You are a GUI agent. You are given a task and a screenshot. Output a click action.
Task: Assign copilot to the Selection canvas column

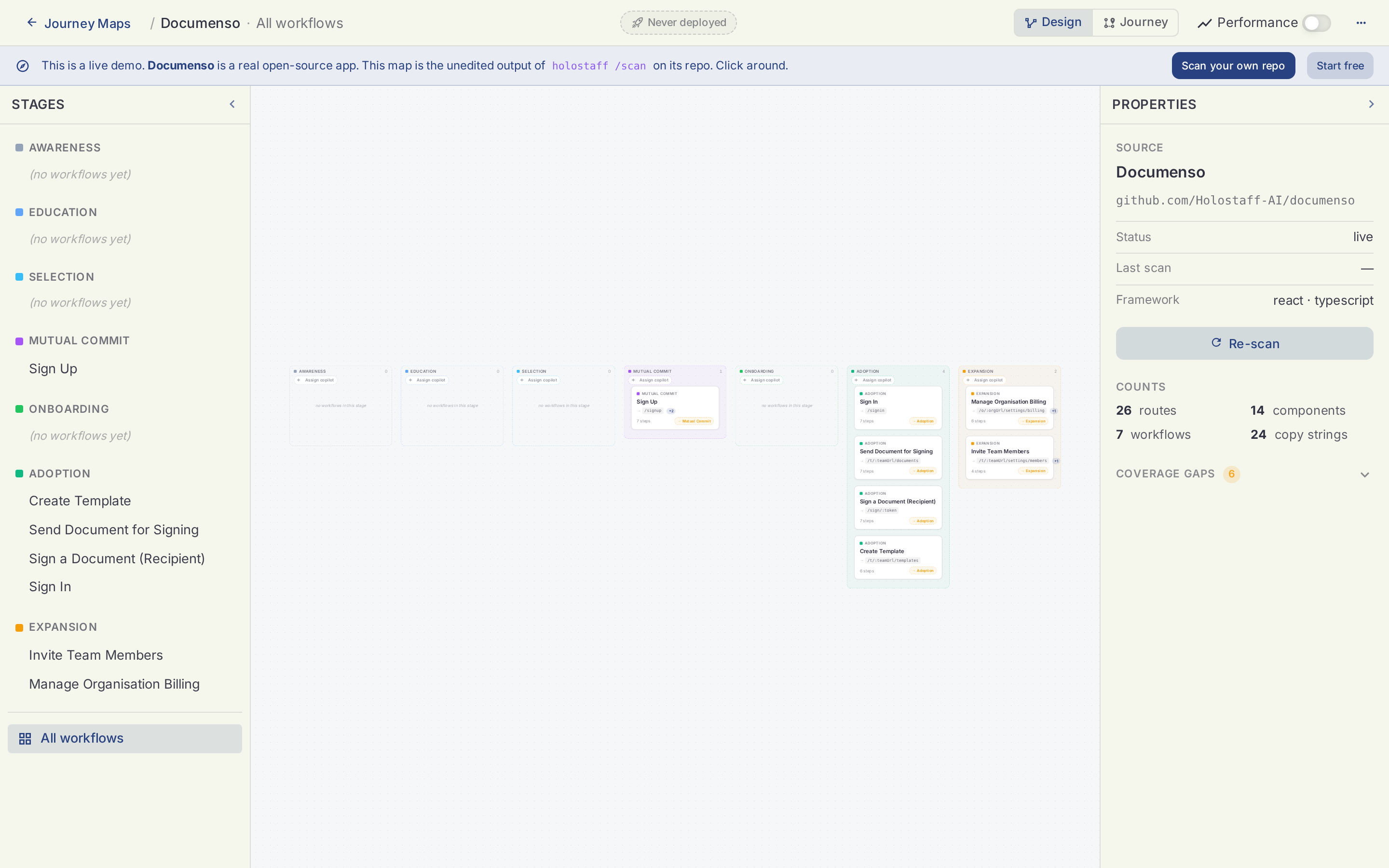pos(538,380)
